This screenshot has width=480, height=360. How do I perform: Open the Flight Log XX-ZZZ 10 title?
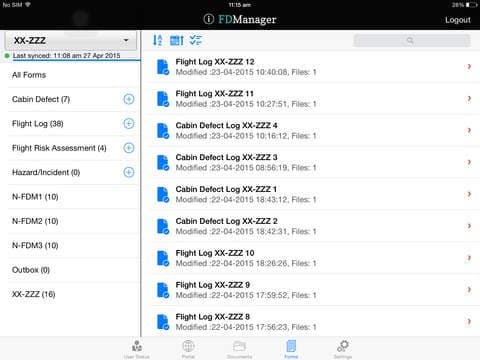coord(215,253)
